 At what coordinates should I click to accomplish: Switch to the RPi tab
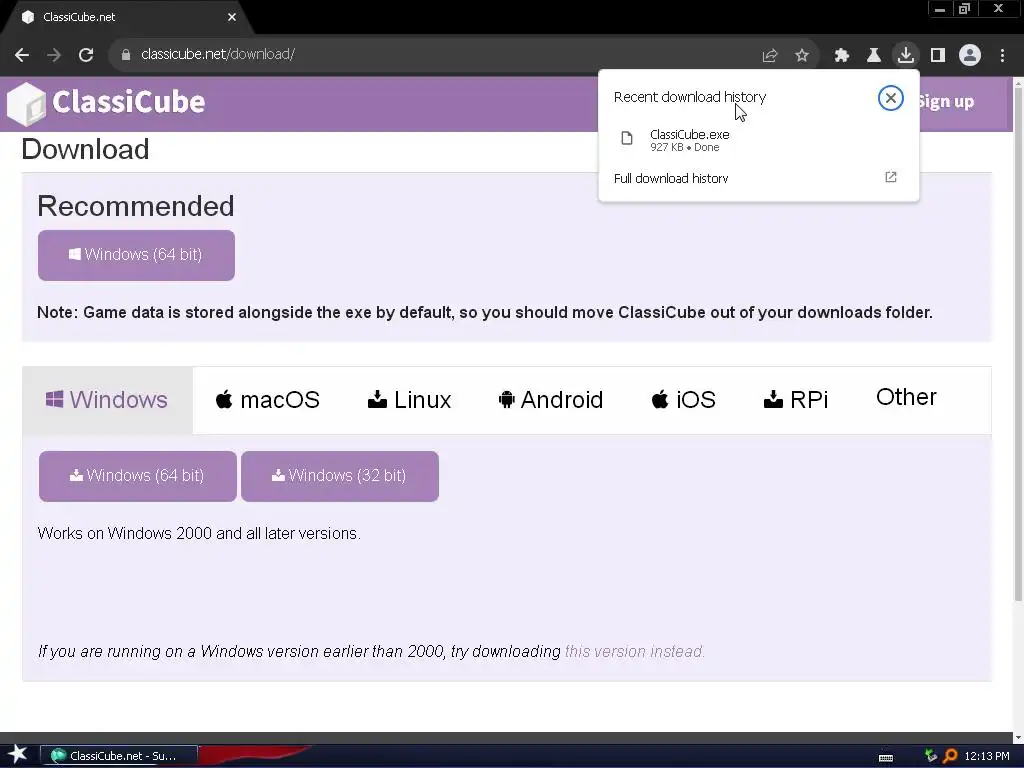(795, 400)
